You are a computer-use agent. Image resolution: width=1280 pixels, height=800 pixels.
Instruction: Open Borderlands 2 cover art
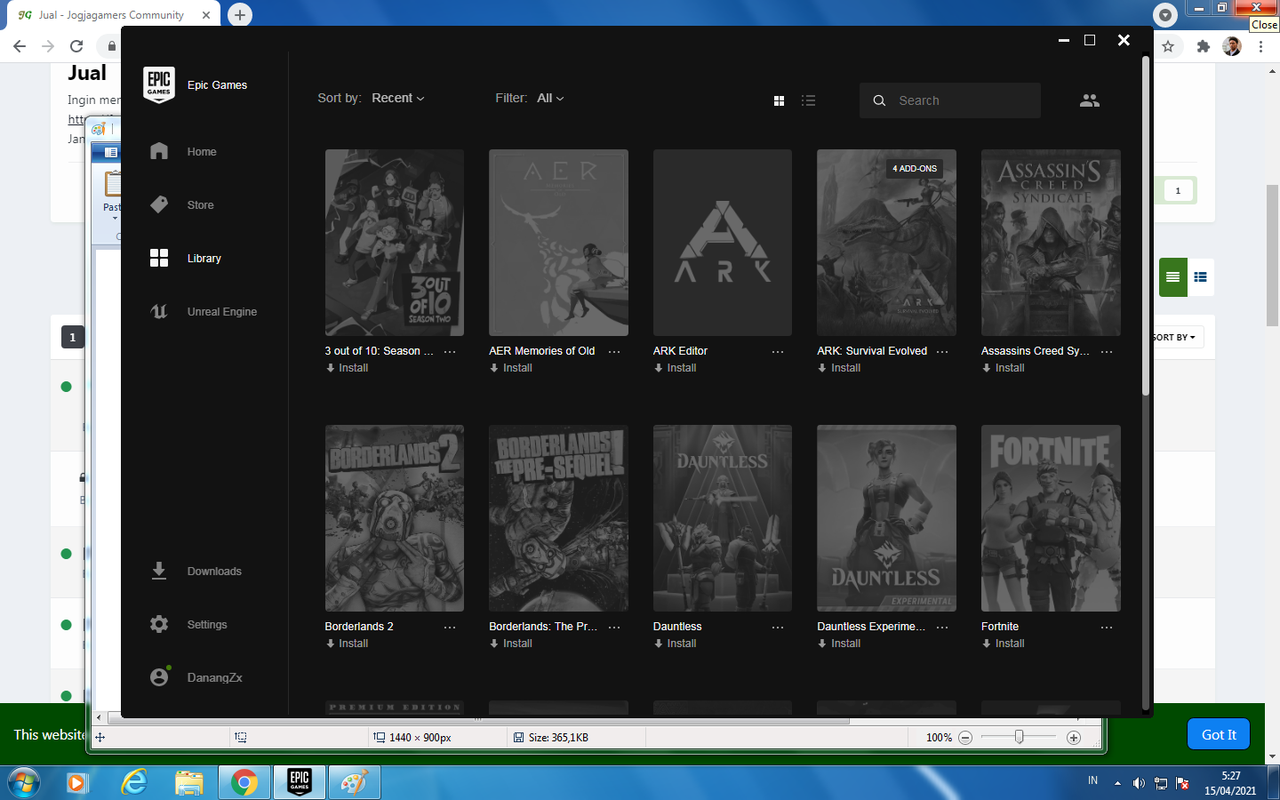click(394, 518)
